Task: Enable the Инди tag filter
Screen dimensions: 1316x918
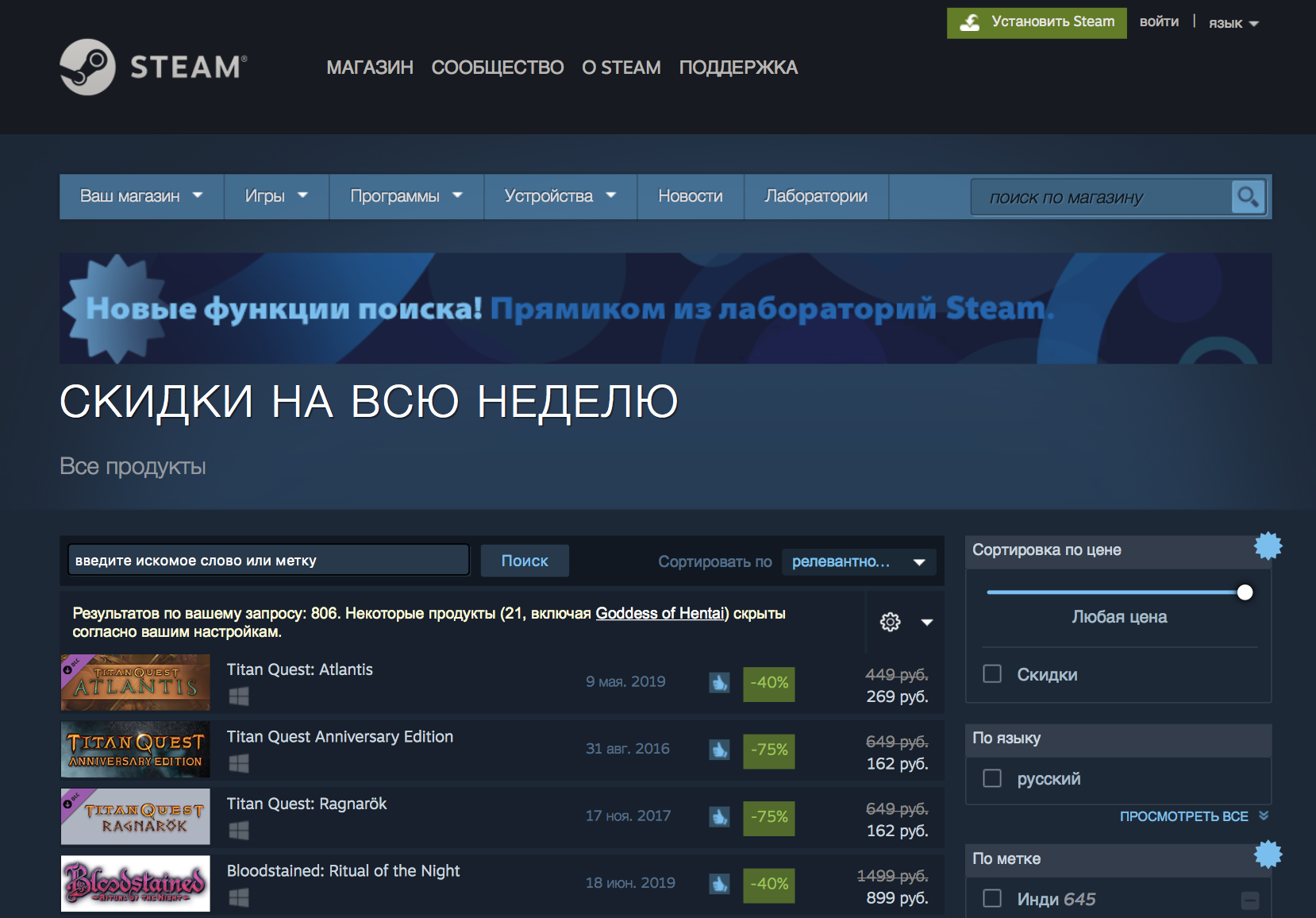Action: pos(991,897)
